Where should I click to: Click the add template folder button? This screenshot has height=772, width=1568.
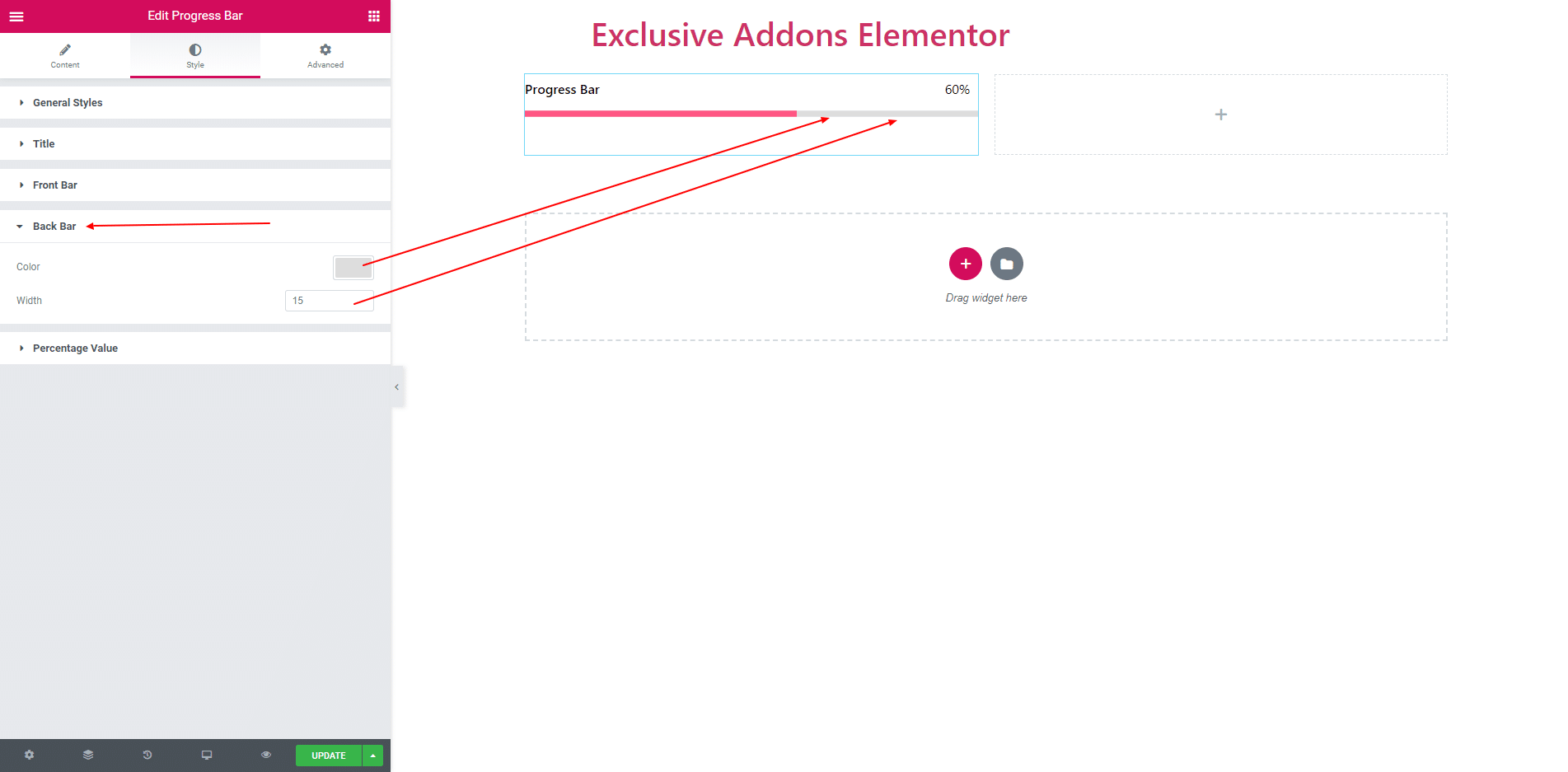[1007, 264]
